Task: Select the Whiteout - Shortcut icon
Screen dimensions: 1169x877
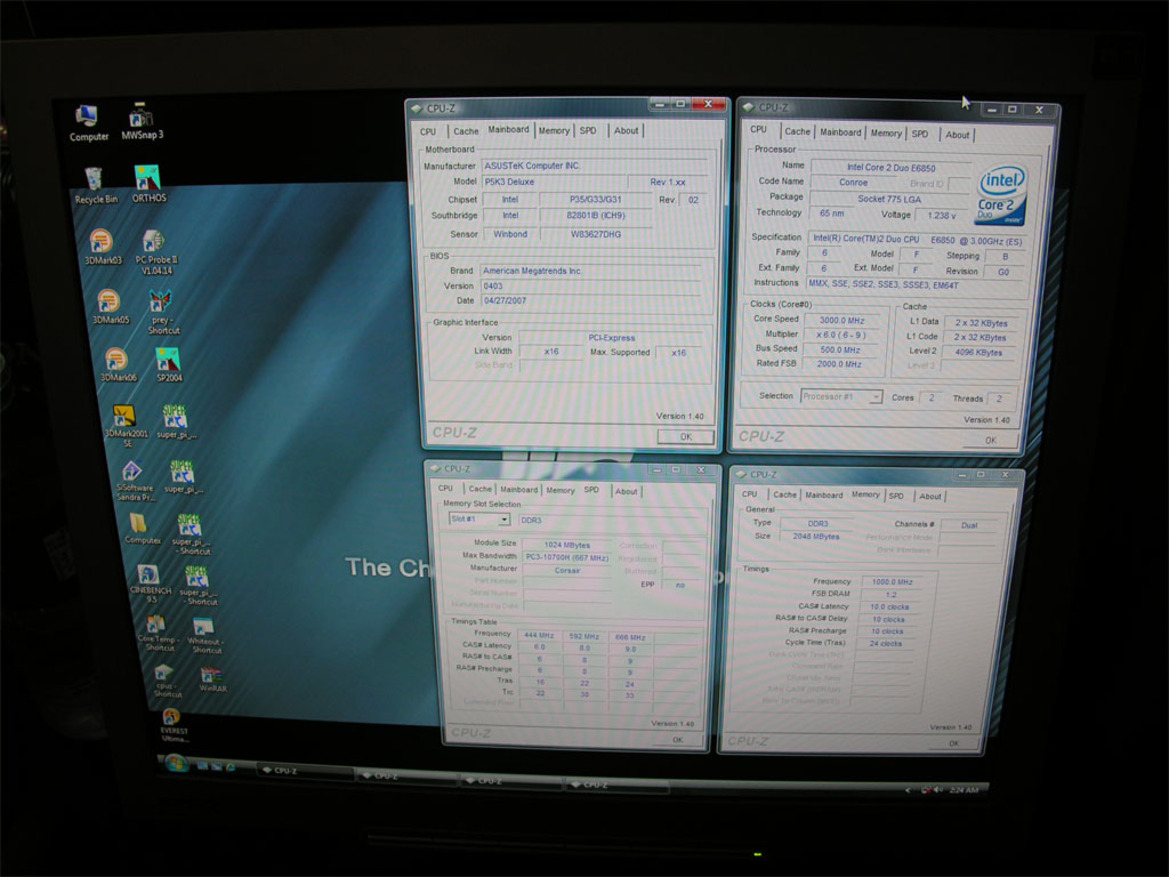Action: [x=204, y=636]
